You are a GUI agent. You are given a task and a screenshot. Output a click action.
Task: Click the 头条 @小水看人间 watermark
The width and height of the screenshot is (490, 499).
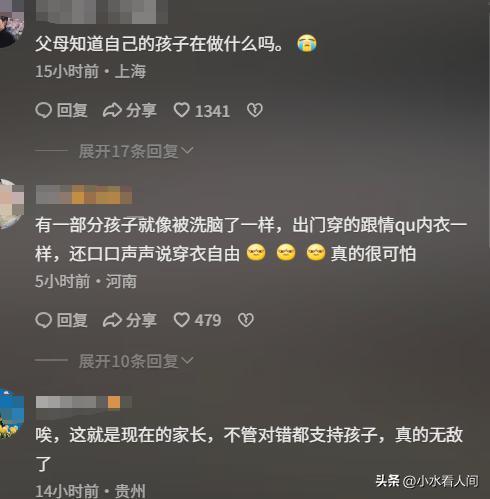pyautogui.click(x=427, y=481)
